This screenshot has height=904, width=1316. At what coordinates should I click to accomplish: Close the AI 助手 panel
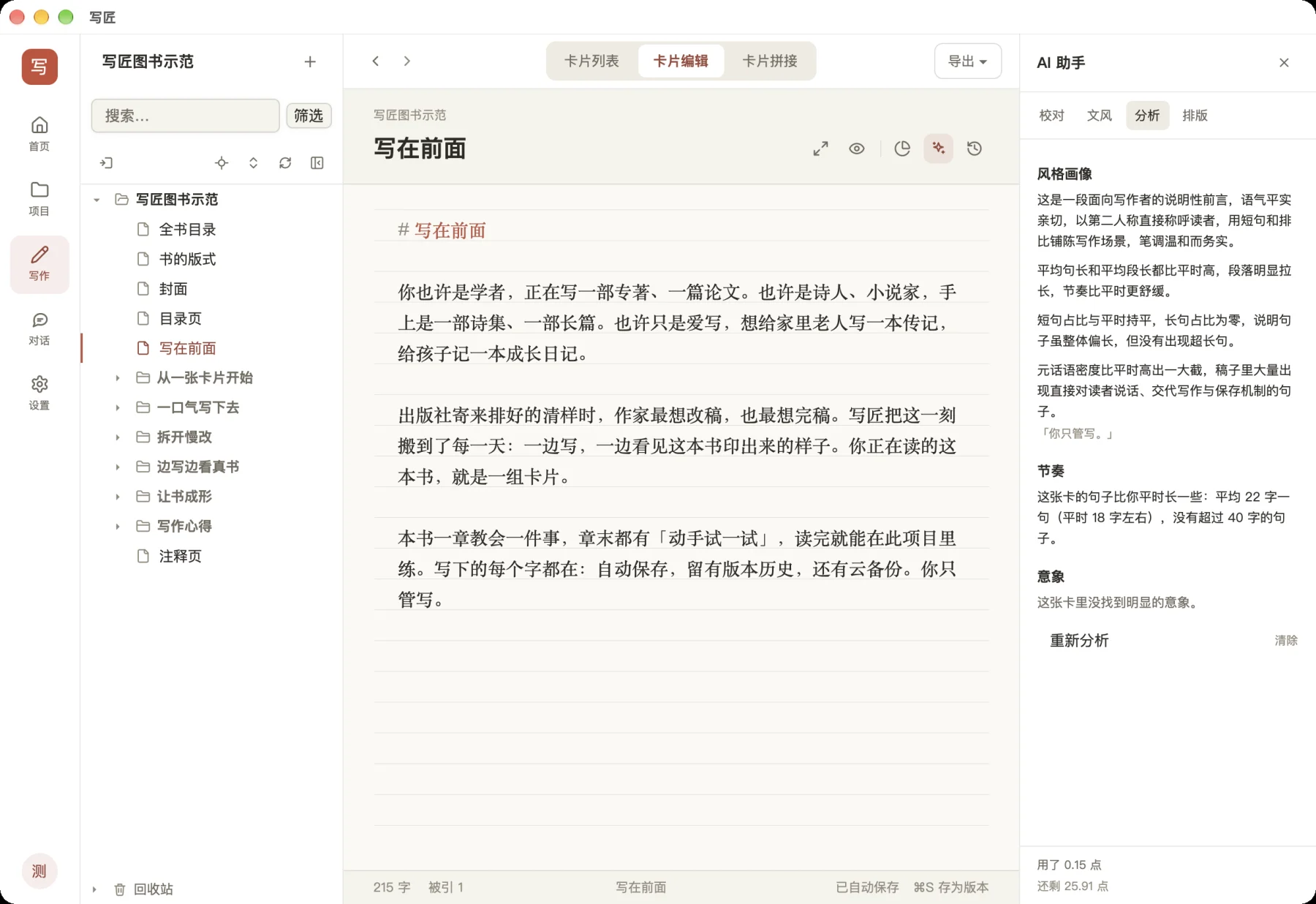coord(1284,63)
